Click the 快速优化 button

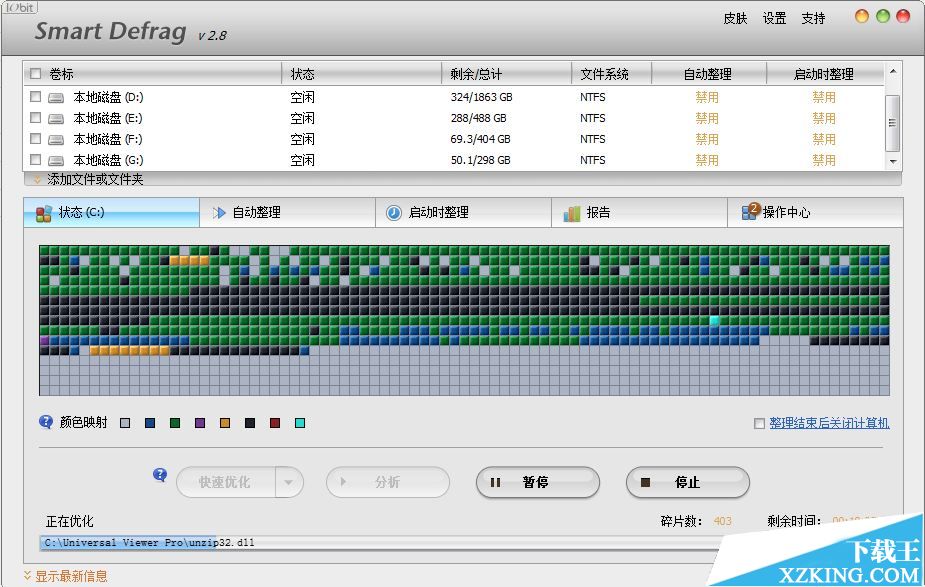click(226, 482)
